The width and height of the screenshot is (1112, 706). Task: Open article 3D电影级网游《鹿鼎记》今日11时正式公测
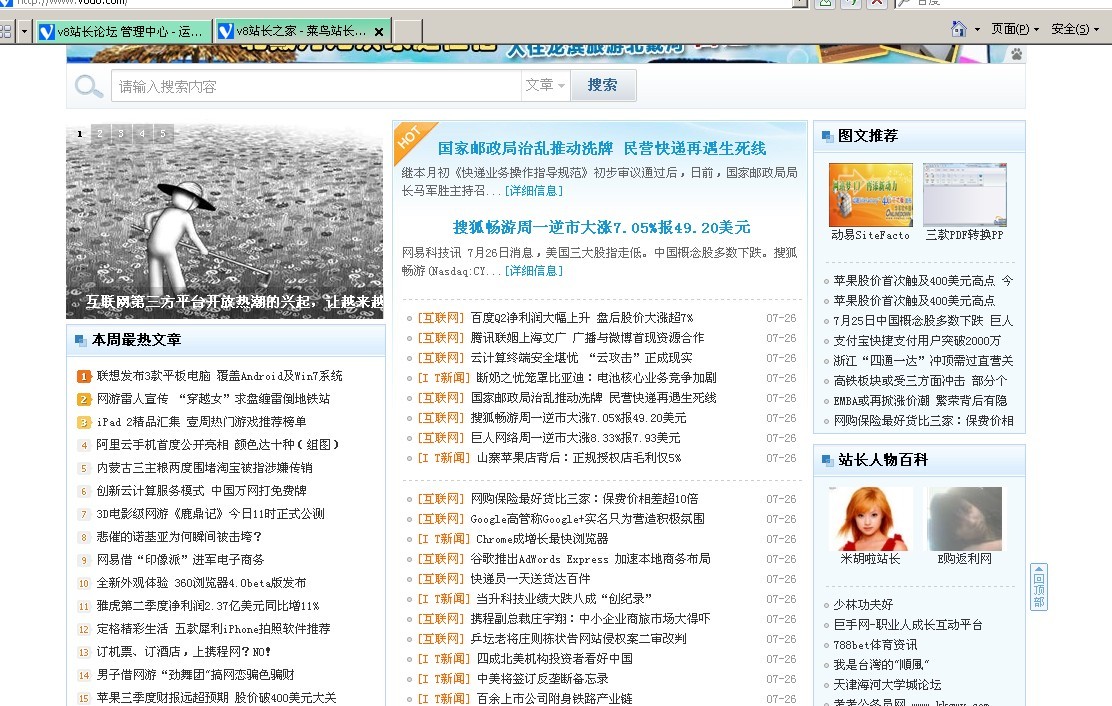[x=211, y=514]
